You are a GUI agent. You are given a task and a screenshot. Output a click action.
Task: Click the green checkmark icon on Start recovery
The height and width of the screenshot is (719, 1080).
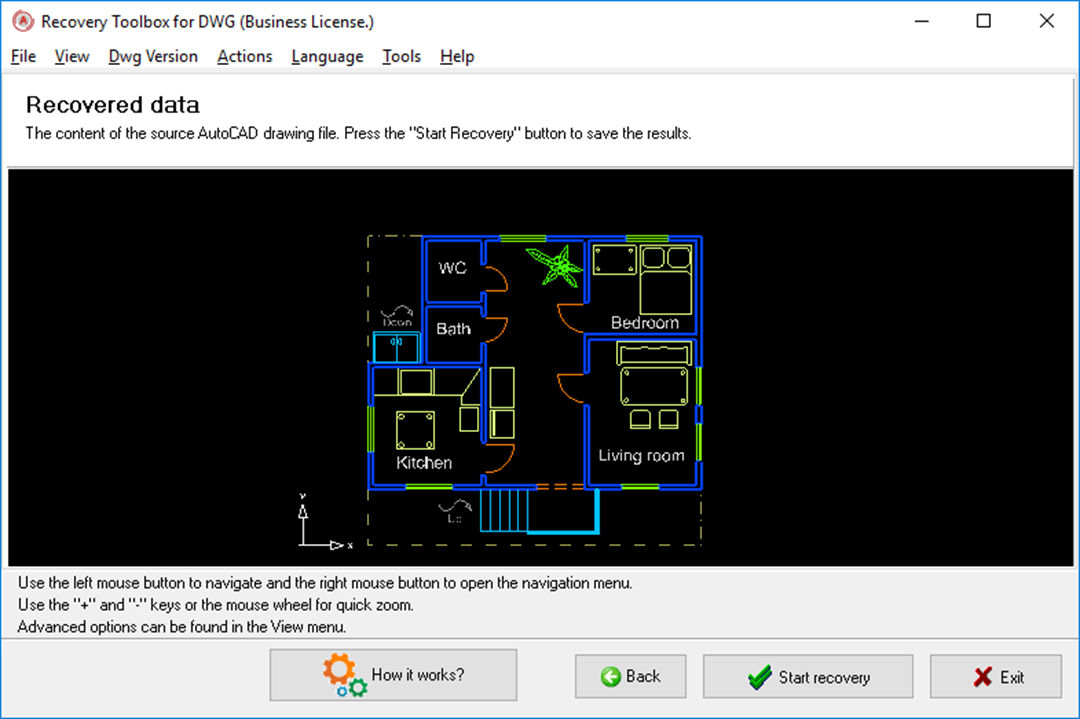click(x=759, y=677)
